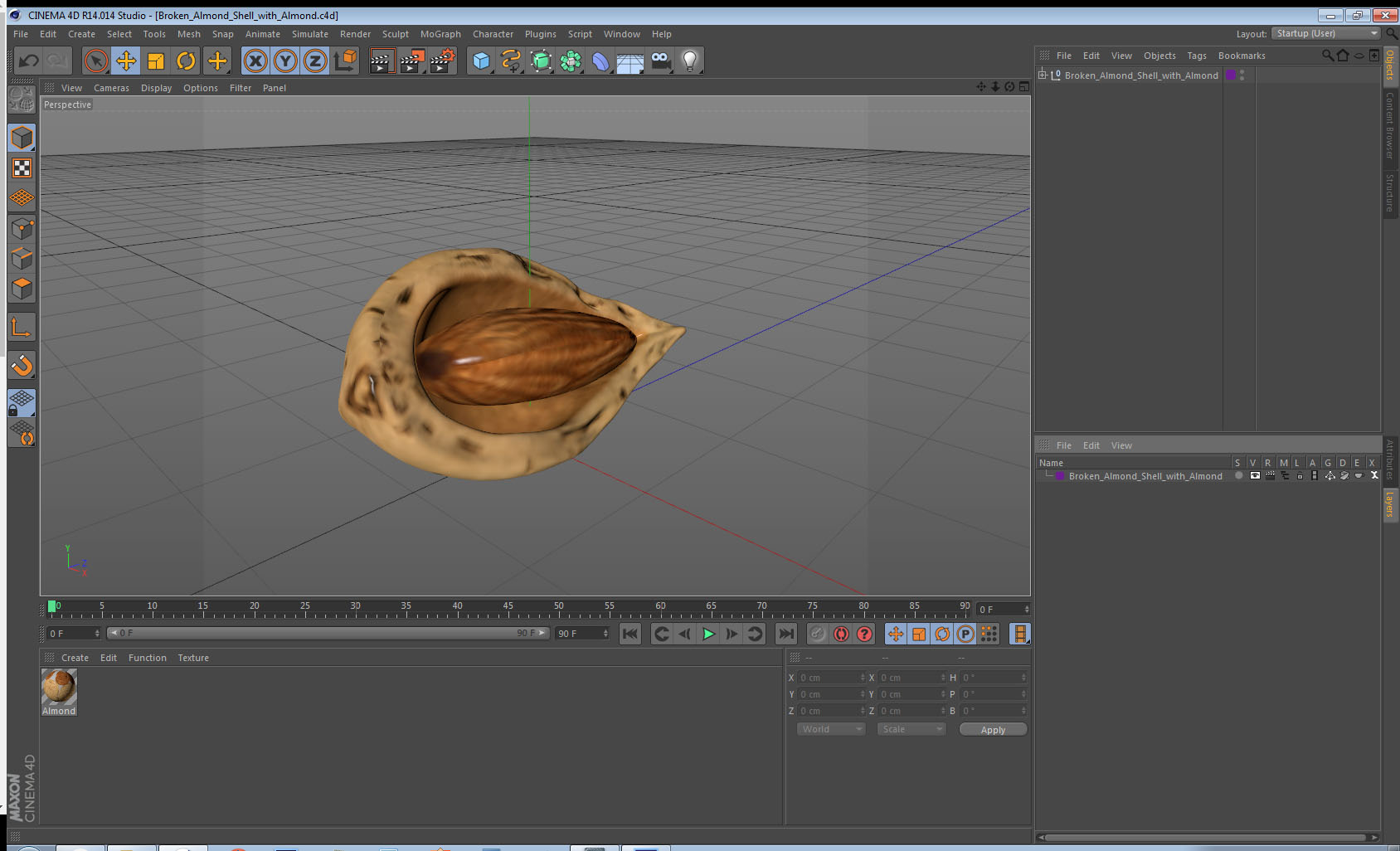Toggle Point Level Animation dots icon
Image resolution: width=1400 pixels, height=851 pixels.
click(989, 634)
